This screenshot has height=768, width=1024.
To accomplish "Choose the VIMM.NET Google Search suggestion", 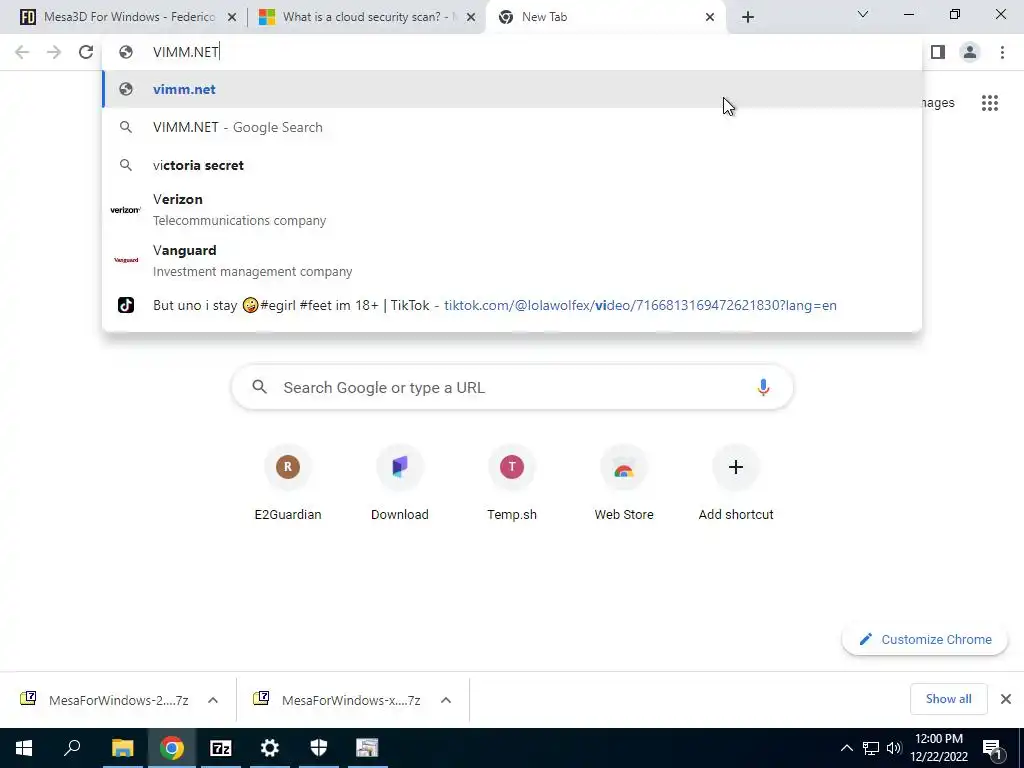I will [x=512, y=127].
